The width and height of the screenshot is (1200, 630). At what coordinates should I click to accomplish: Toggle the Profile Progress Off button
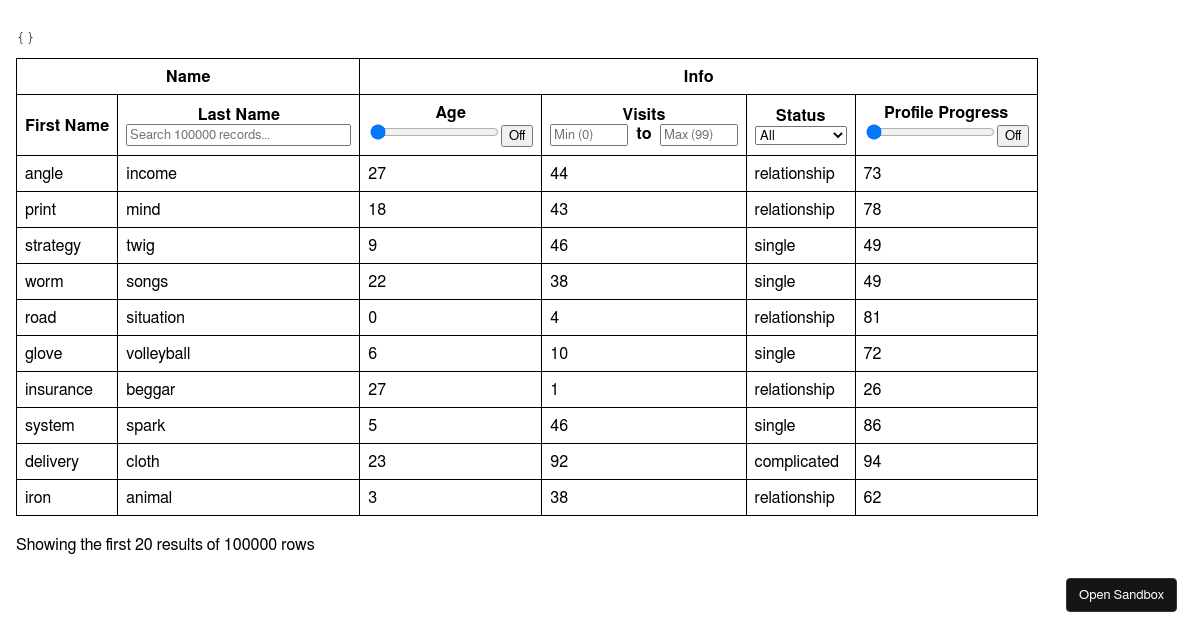click(x=1013, y=135)
